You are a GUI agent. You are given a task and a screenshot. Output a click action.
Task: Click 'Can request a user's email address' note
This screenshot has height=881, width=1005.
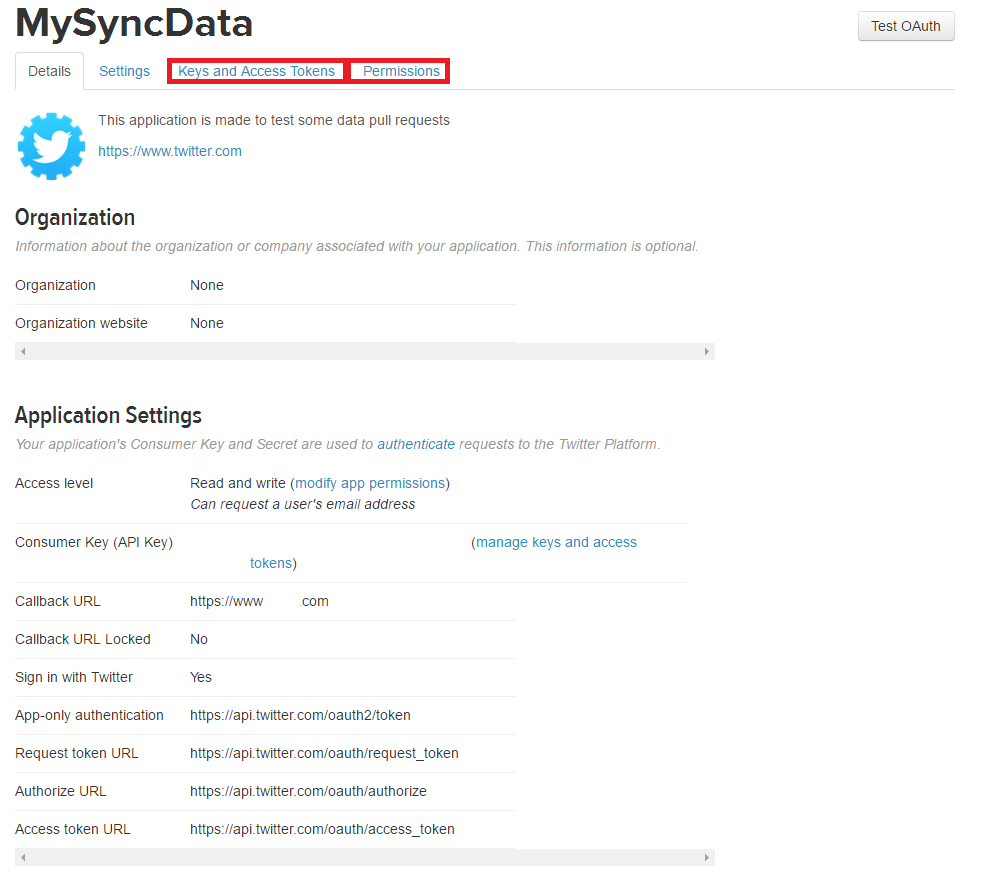303,504
